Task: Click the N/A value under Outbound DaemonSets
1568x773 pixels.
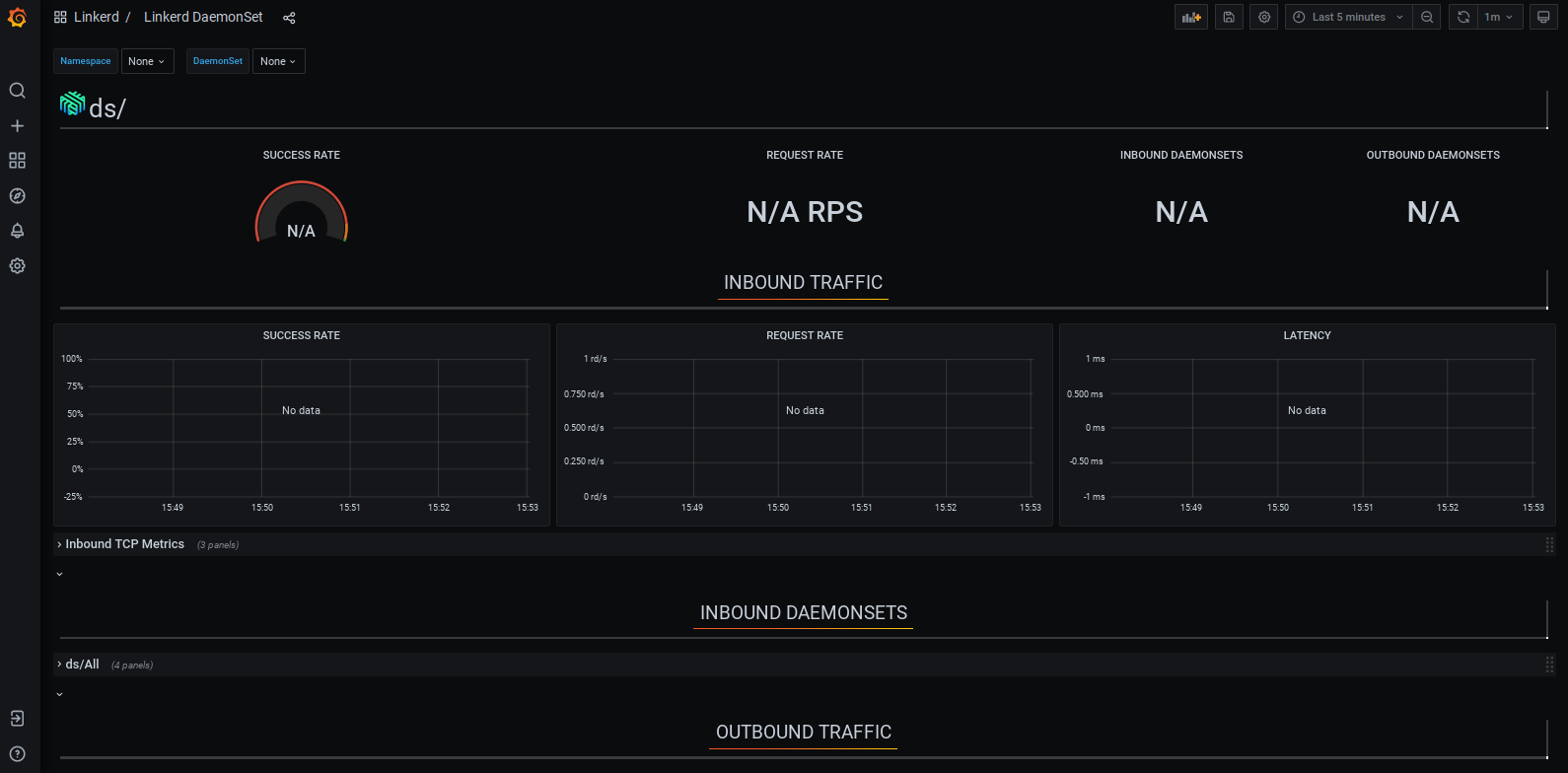Action: tap(1433, 212)
